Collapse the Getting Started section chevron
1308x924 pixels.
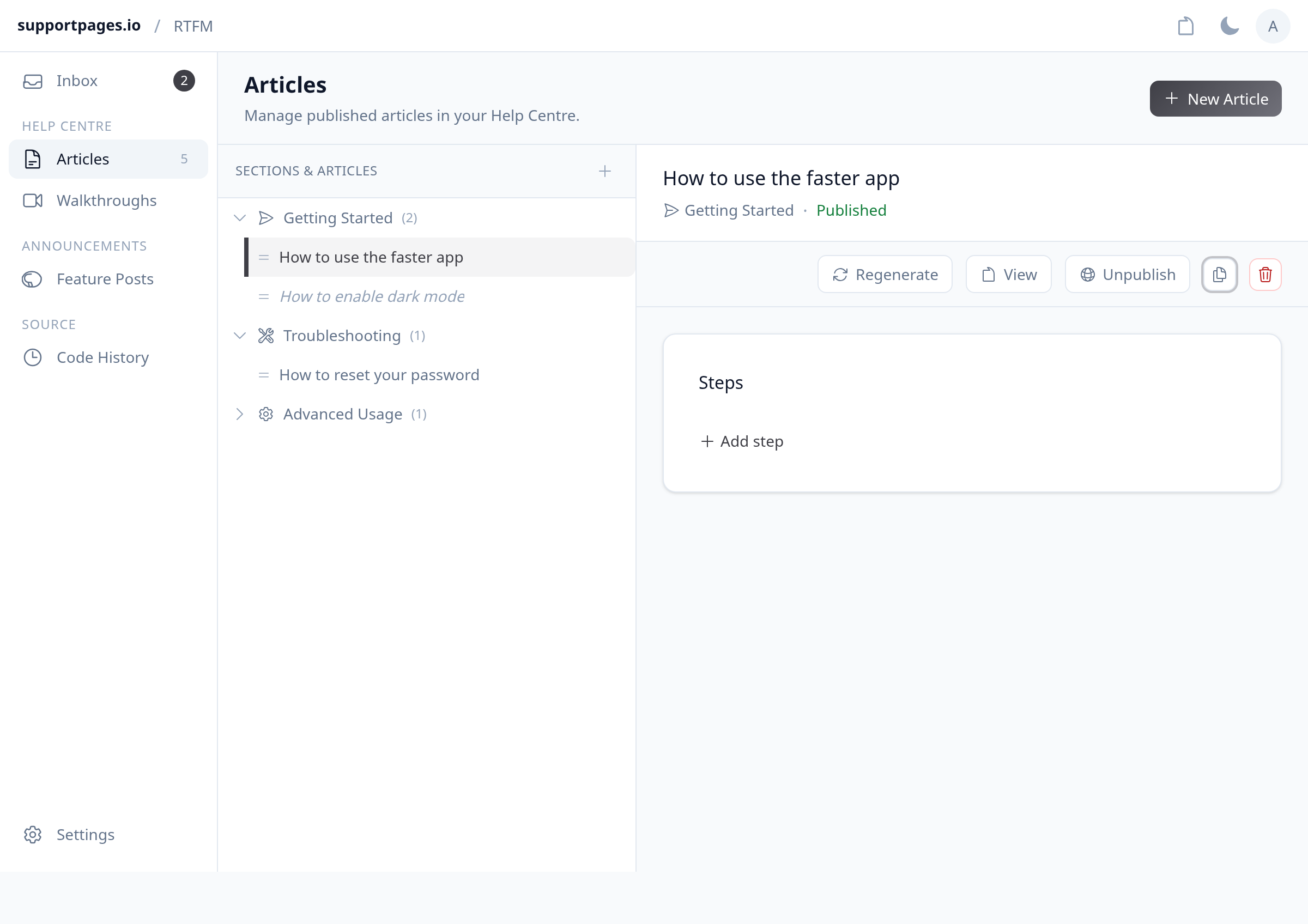pyautogui.click(x=240, y=218)
